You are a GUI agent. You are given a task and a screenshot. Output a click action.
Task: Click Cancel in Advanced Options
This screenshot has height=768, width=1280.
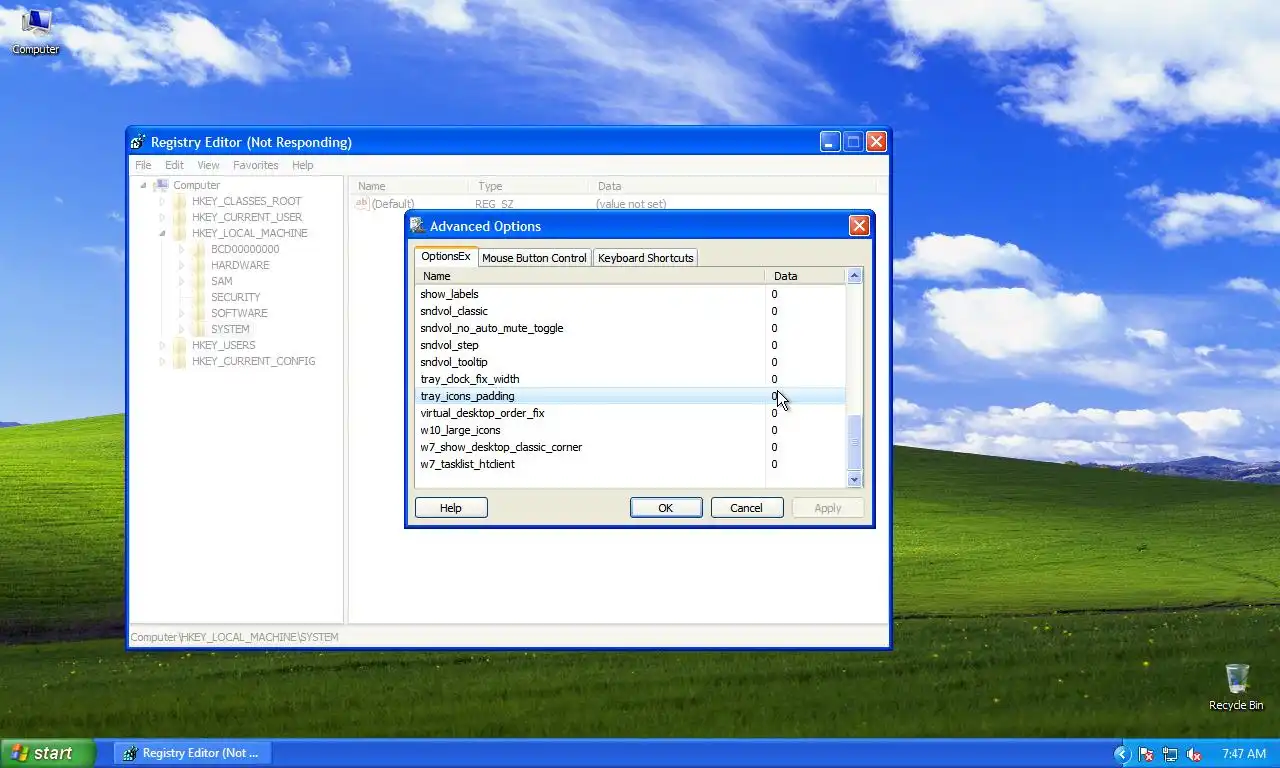pyautogui.click(x=747, y=508)
